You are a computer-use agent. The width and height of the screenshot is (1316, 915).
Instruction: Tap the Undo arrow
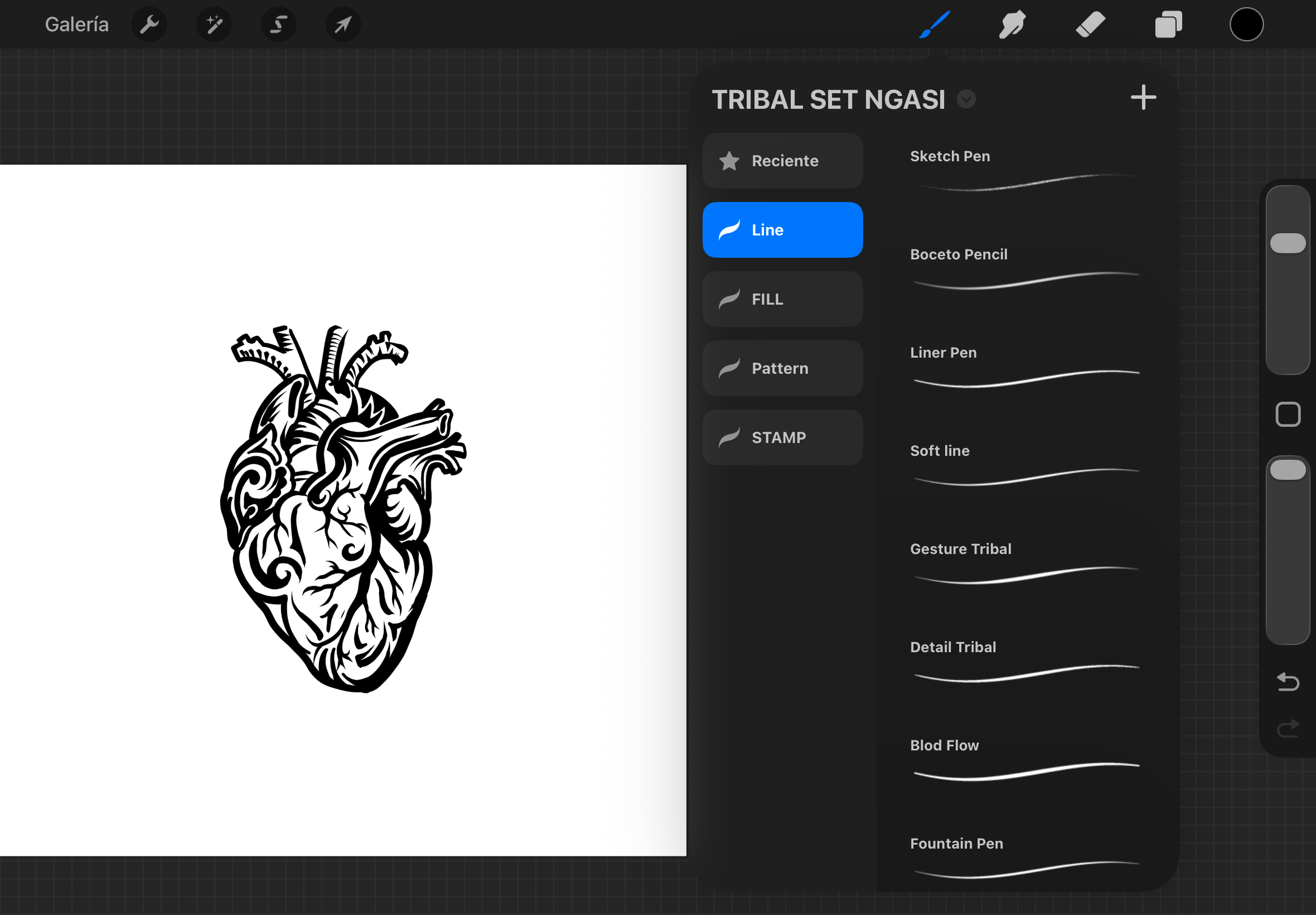pos(1288,682)
